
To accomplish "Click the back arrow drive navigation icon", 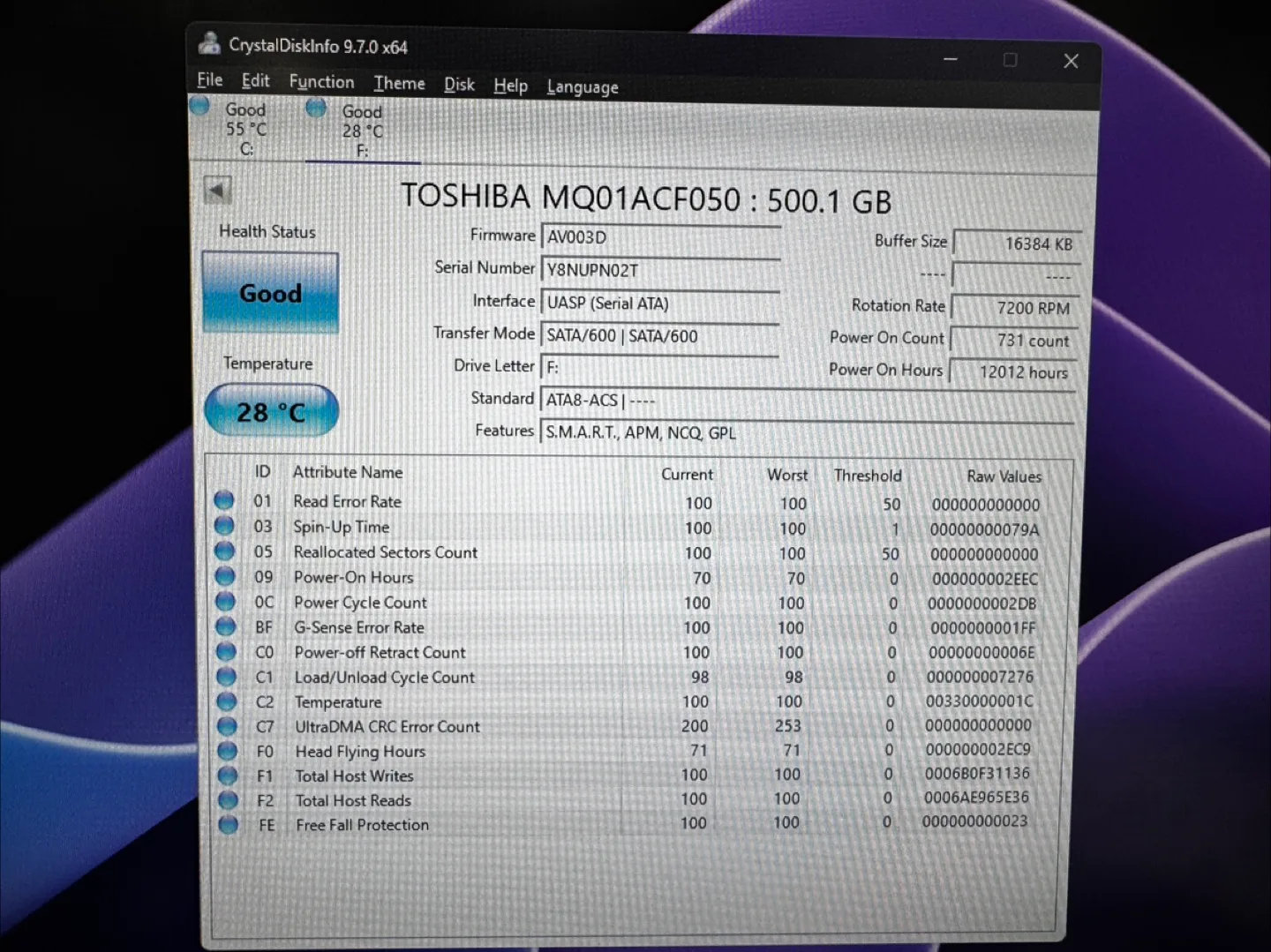I will [217, 190].
